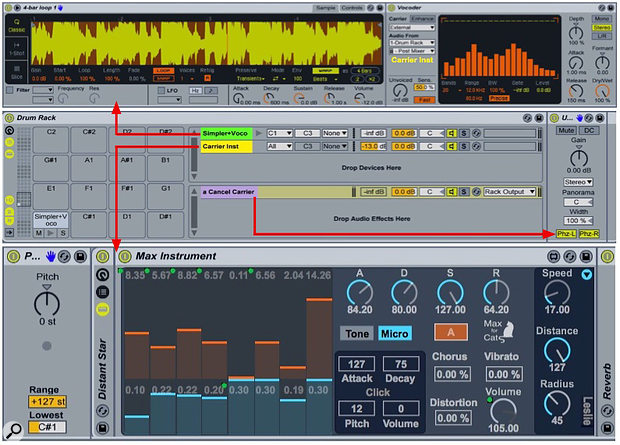This screenshot has height=445, width=620.
Task: Toggle the Simpler device activator (4-bar loop 1)
Action: [x=9, y=7]
